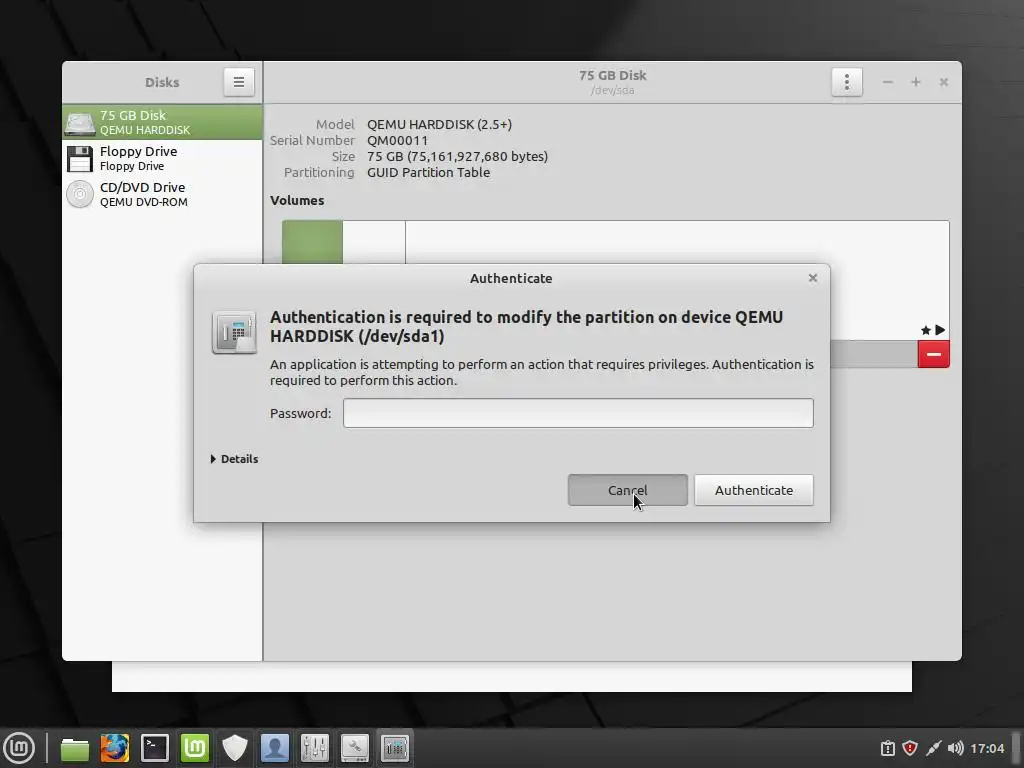This screenshot has height=768, width=1024.
Task: Click the red update shield tray icon
Action: (910, 748)
